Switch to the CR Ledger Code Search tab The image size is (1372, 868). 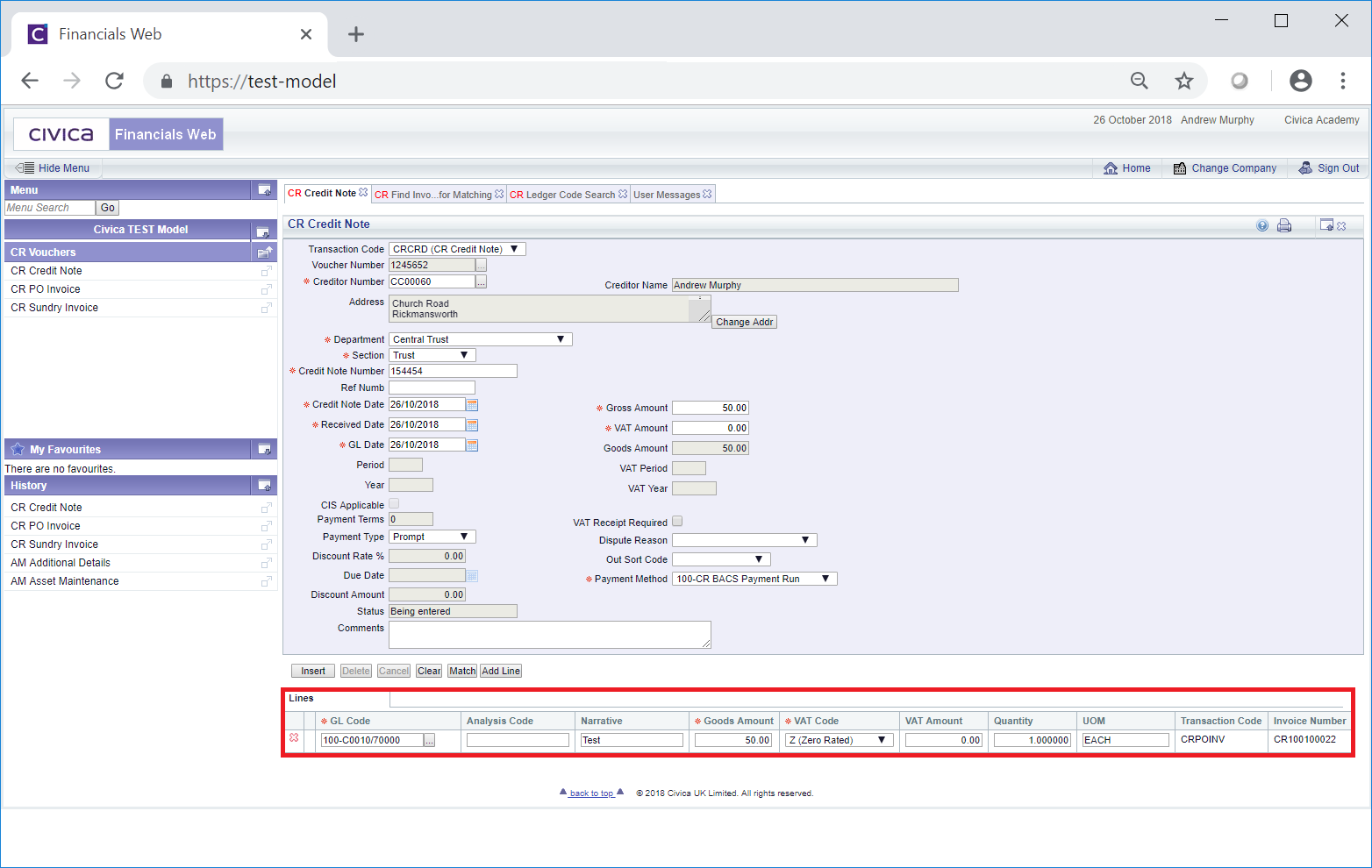[562, 195]
